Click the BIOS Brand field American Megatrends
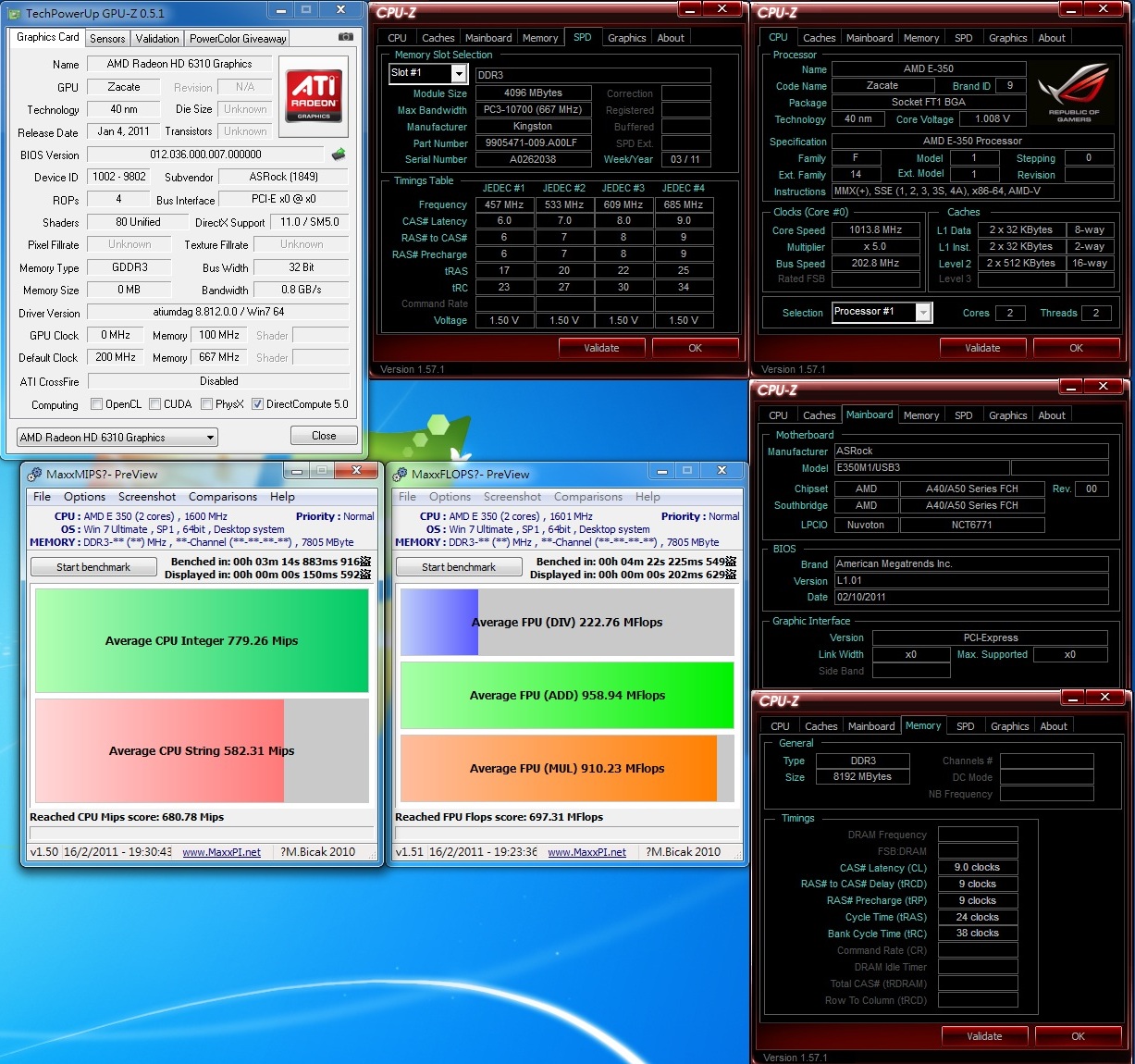 click(x=970, y=564)
